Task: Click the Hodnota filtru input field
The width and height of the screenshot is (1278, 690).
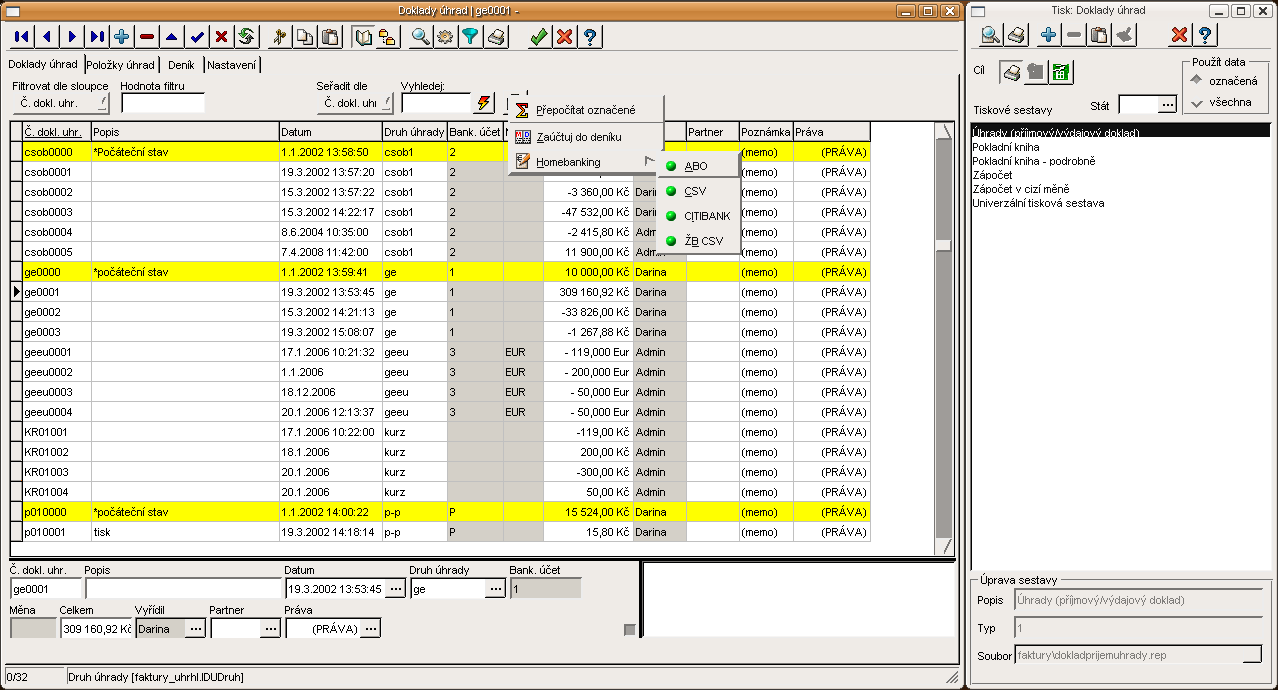Action: point(162,103)
